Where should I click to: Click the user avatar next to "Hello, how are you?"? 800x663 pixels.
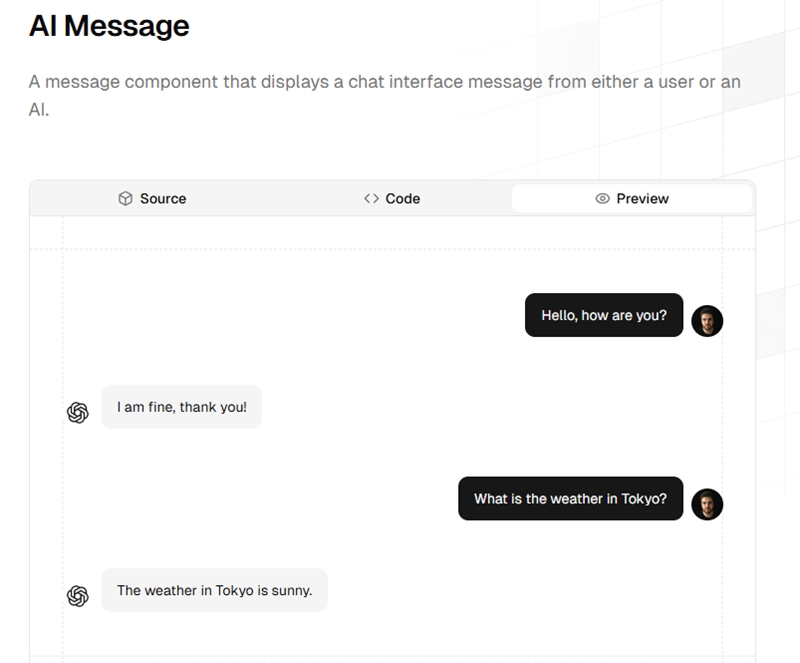[x=707, y=321]
